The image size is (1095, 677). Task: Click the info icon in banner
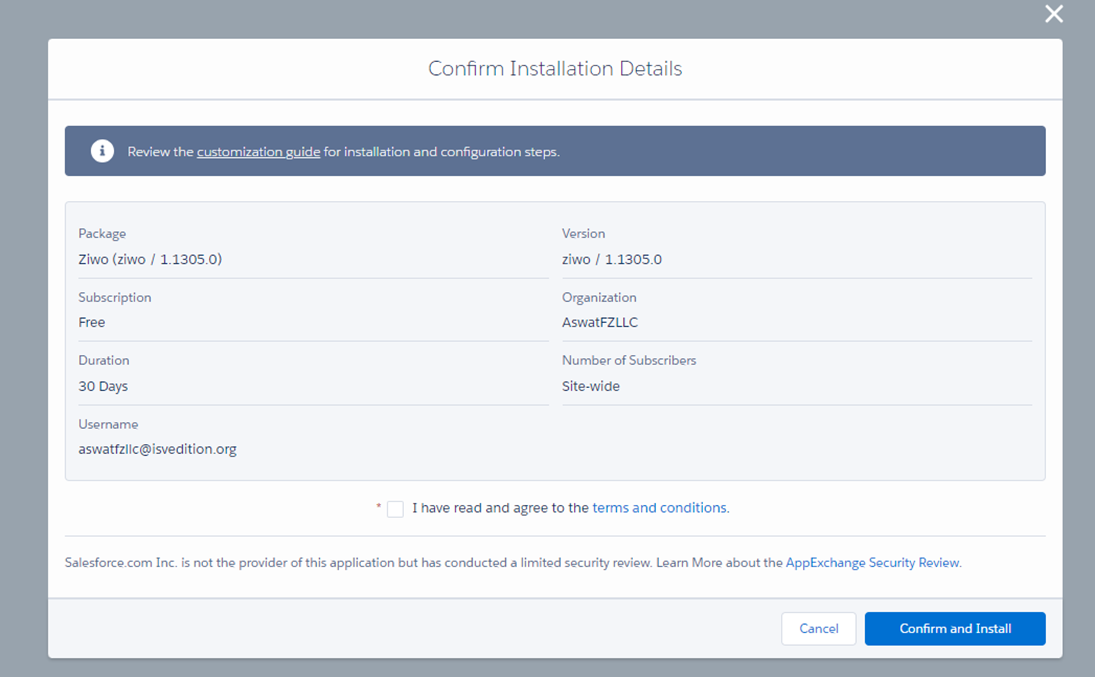(102, 151)
